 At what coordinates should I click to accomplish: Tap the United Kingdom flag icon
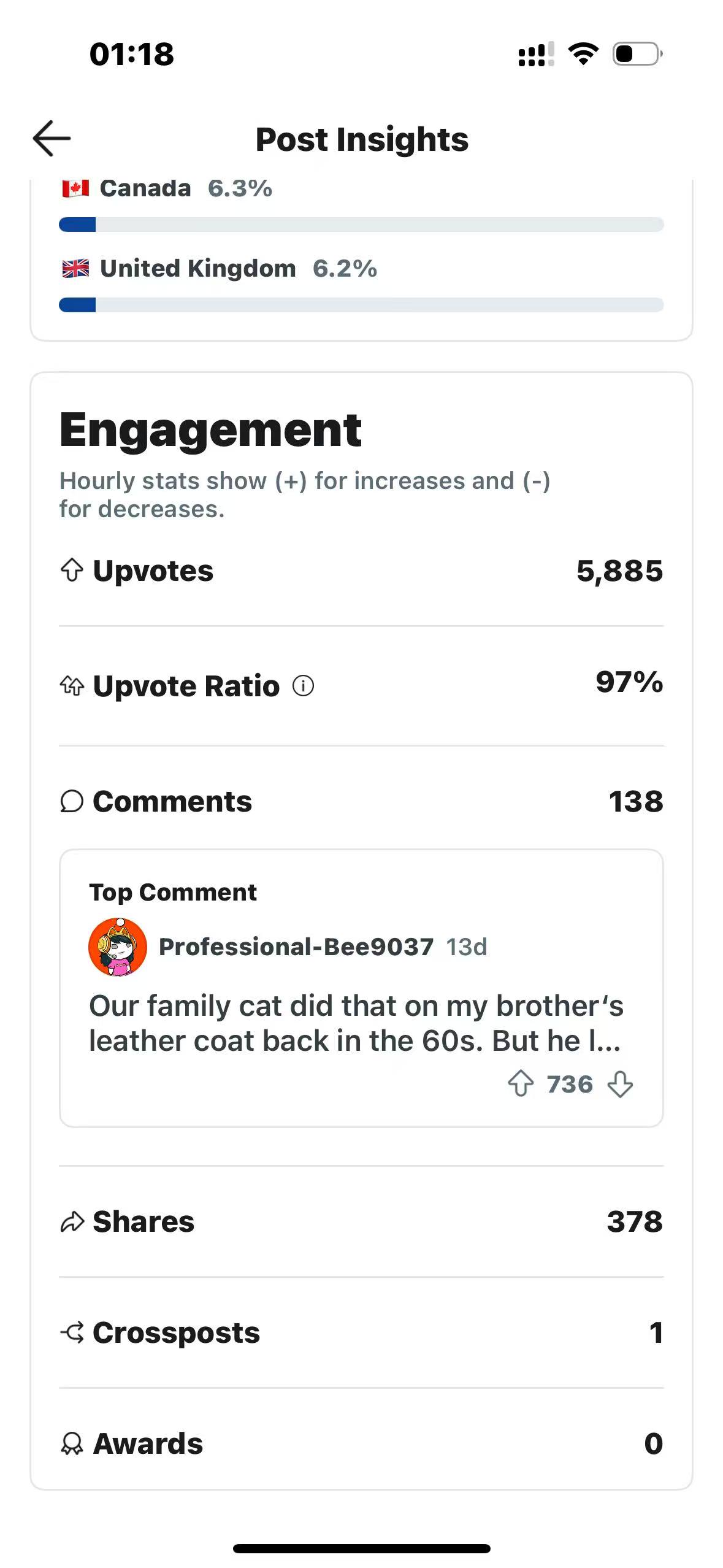coord(75,269)
